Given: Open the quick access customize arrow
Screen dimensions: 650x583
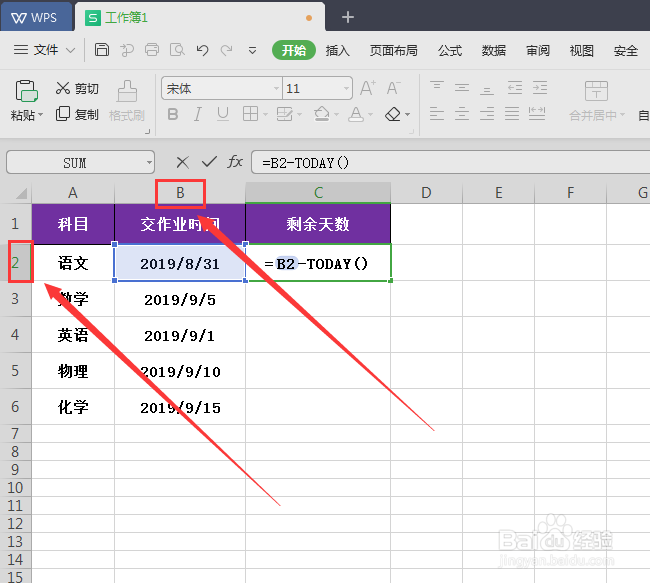Looking at the screenshot, I should pos(252,51).
